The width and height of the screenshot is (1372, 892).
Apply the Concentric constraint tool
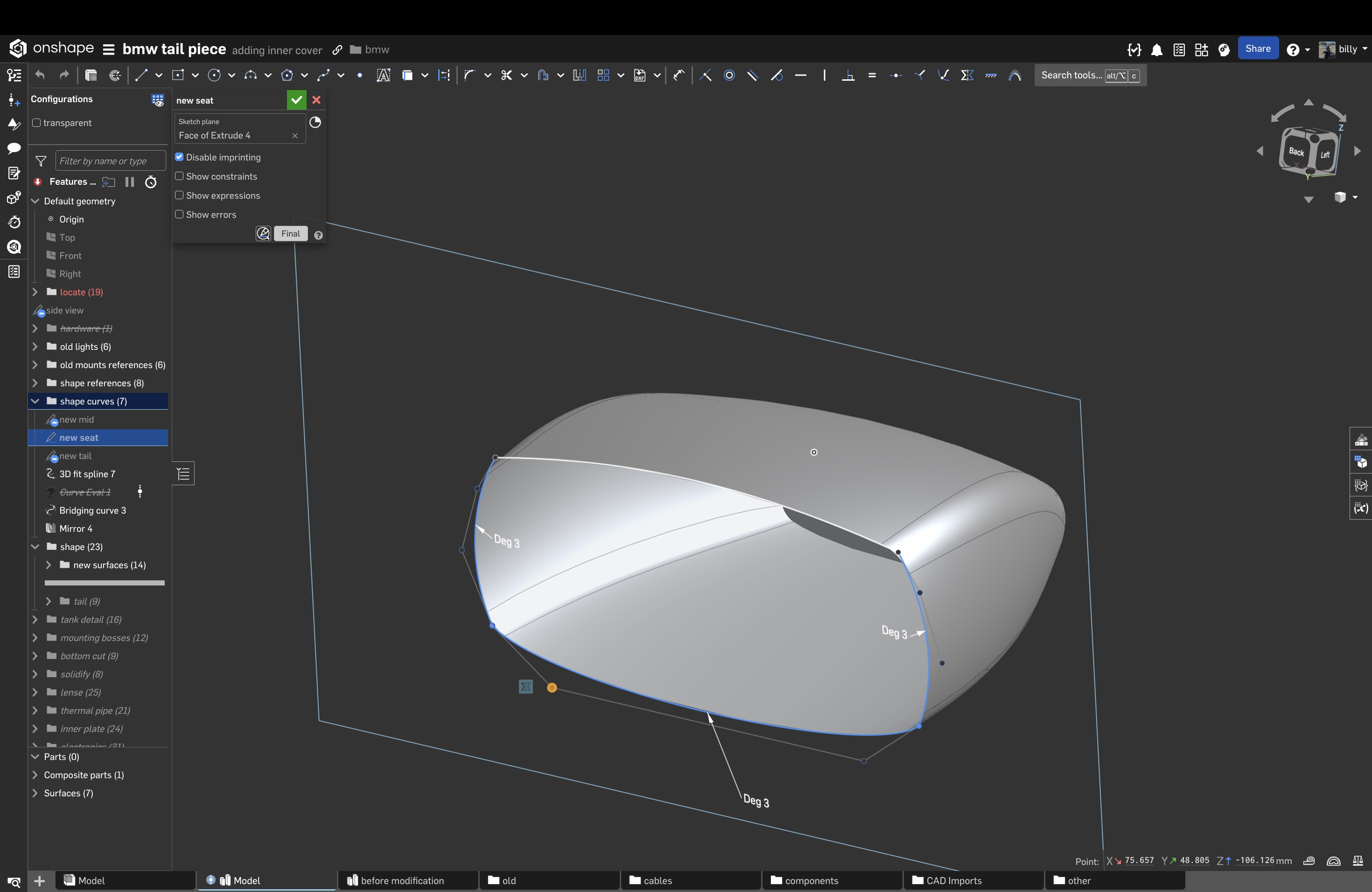click(729, 76)
